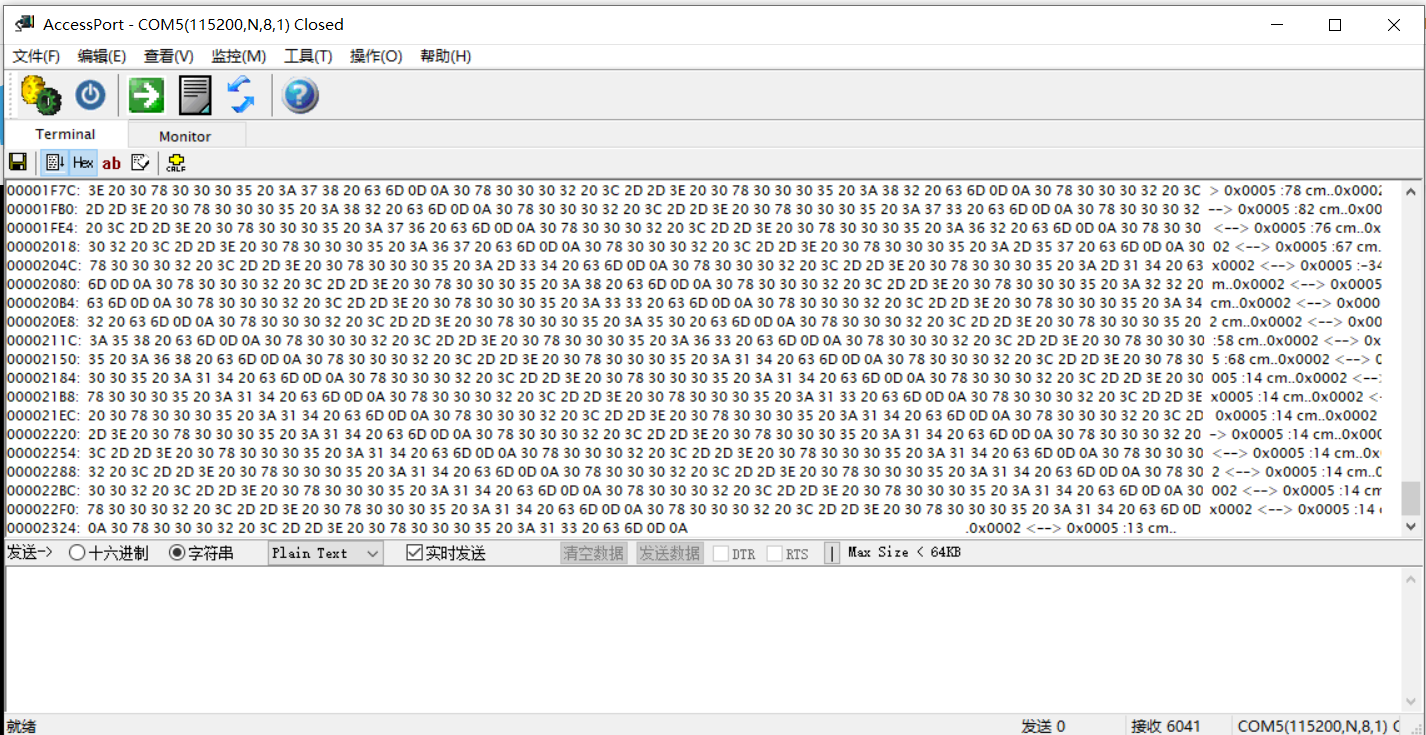This screenshot has width=1426, height=735.
Task: Click the receive pane vertical scrollbar thumb
Action: point(1410,497)
